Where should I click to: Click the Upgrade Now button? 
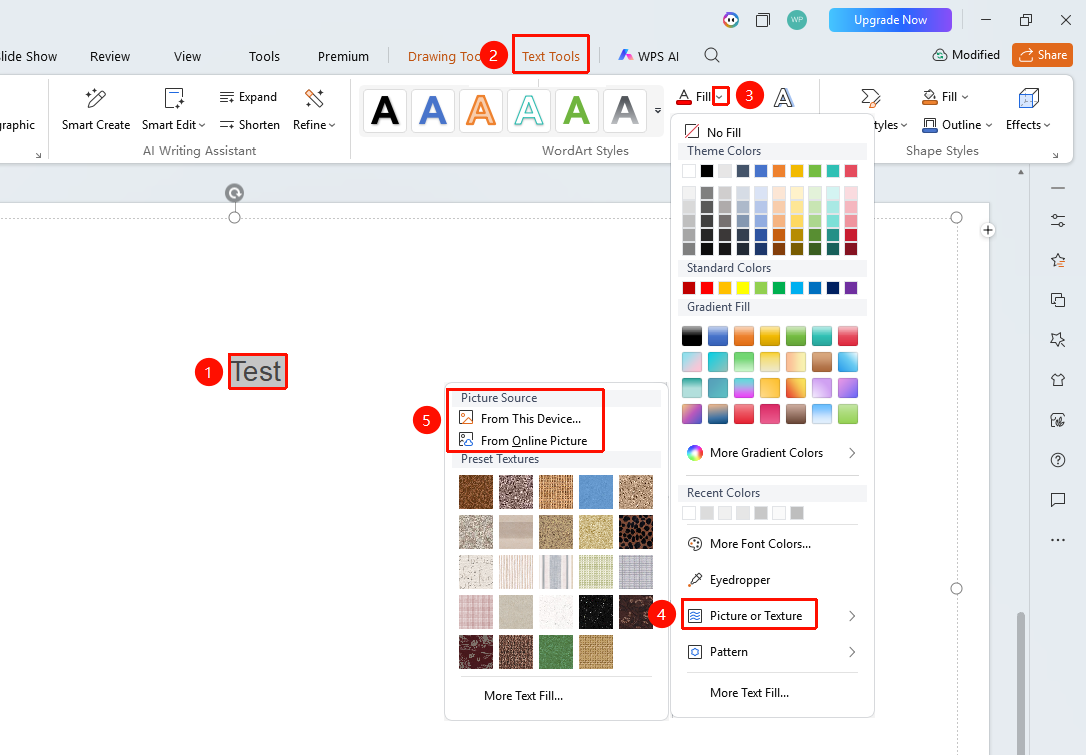point(890,20)
